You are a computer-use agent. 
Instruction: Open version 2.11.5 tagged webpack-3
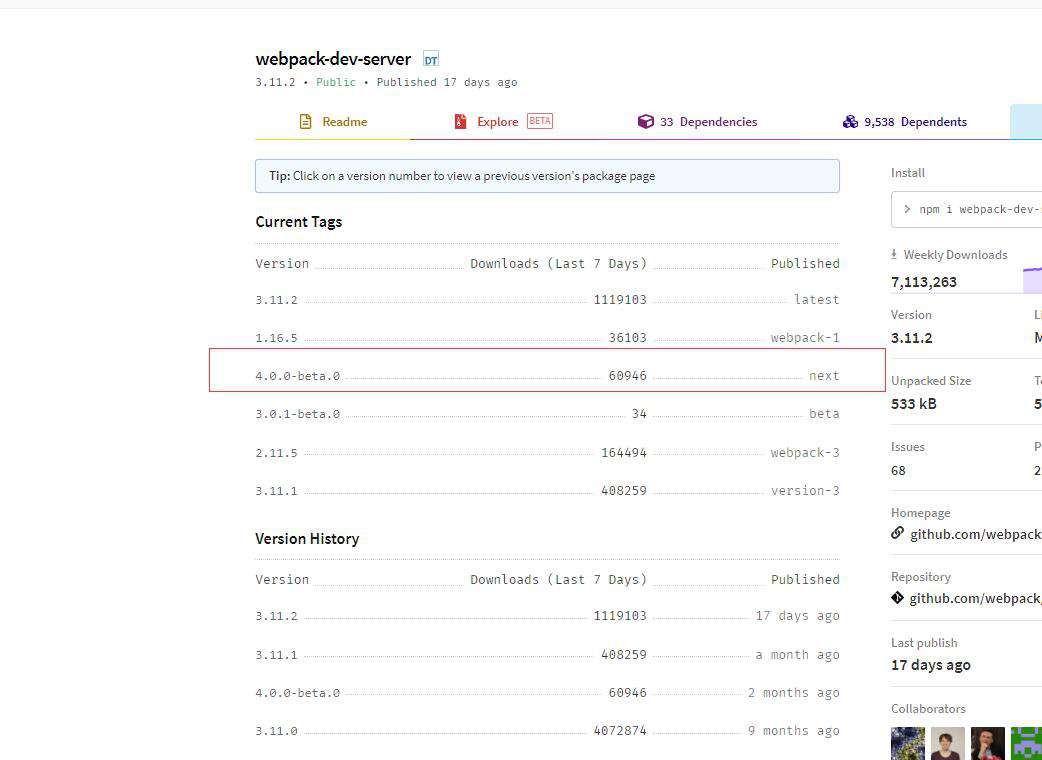click(276, 453)
